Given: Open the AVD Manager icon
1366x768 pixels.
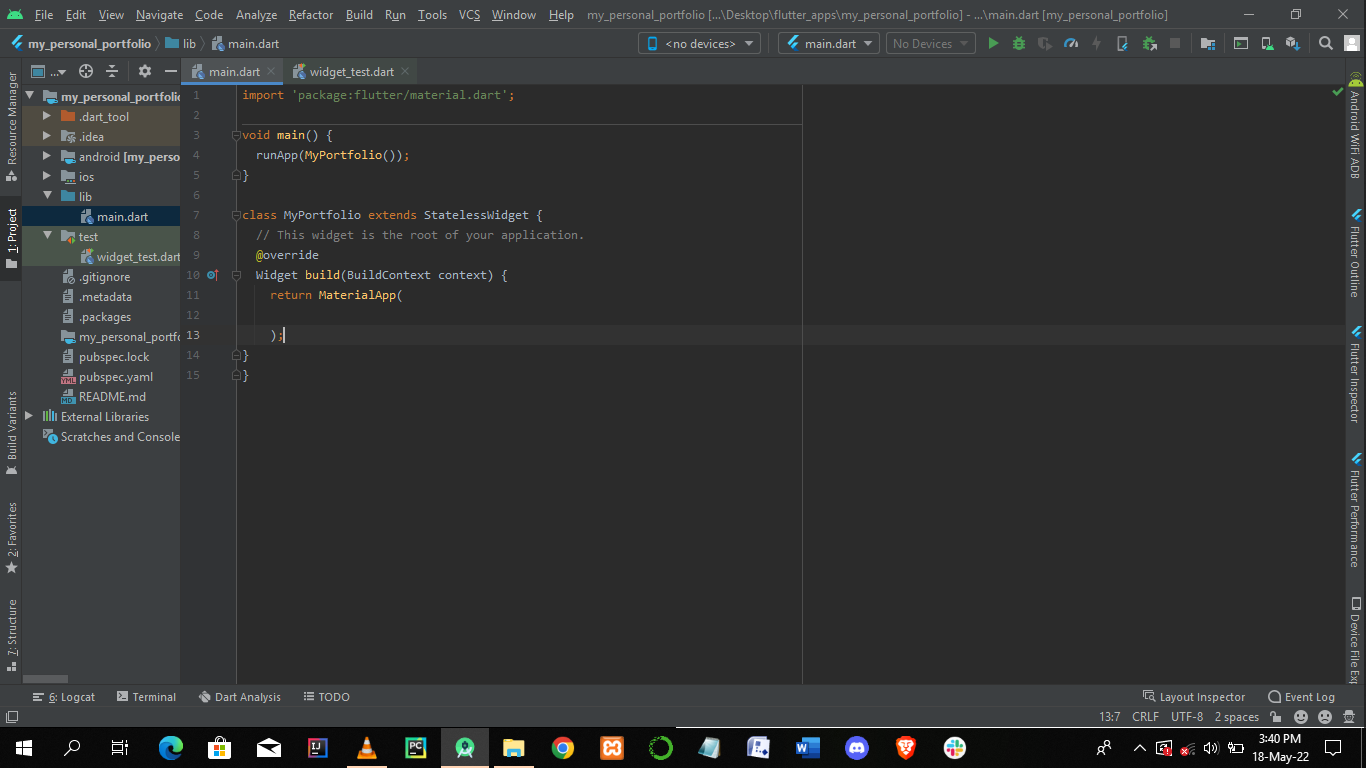Looking at the screenshot, I should coord(1267,44).
